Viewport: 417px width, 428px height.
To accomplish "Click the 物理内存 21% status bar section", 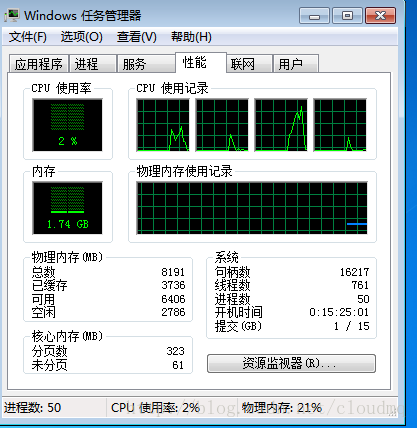I will tap(318, 407).
